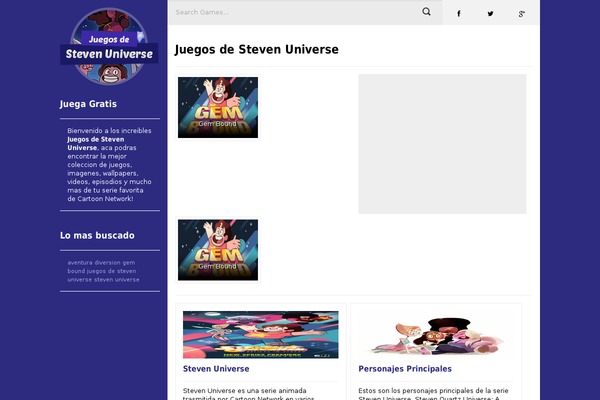Open the Twitter social icon
This screenshot has width=600, height=400.
click(490, 14)
